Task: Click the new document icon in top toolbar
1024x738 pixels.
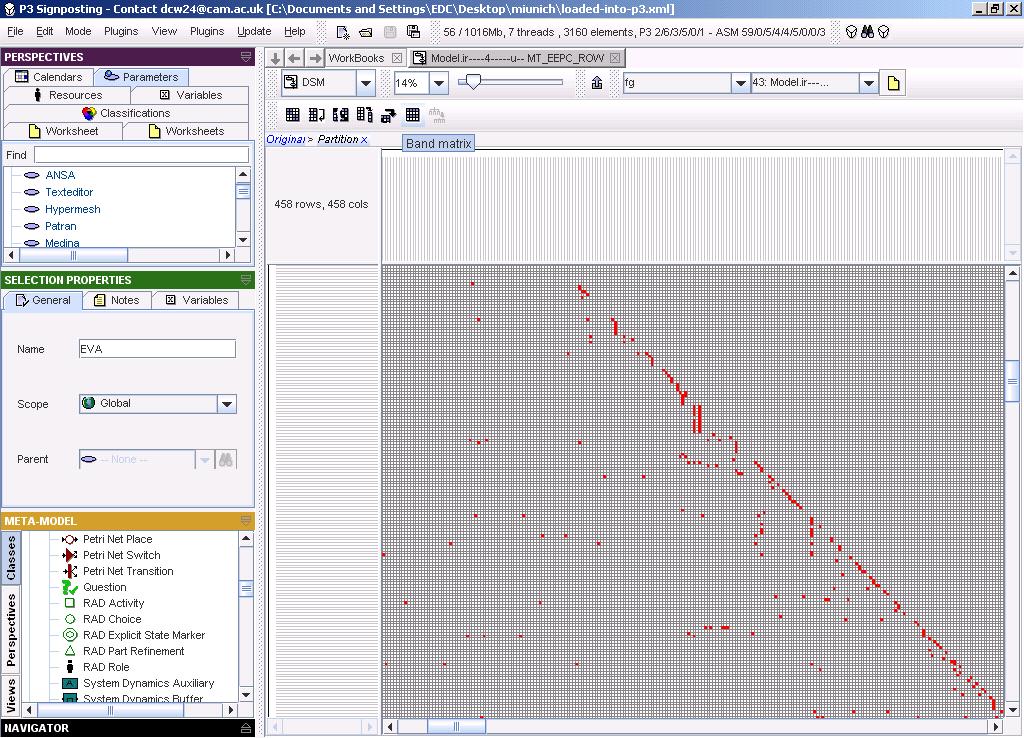Action: (x=343, y=32)
